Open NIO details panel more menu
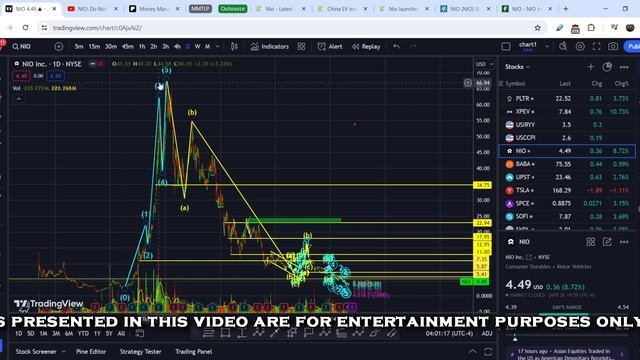The height and width of the screenshot is (360, 640). (624, 242)
